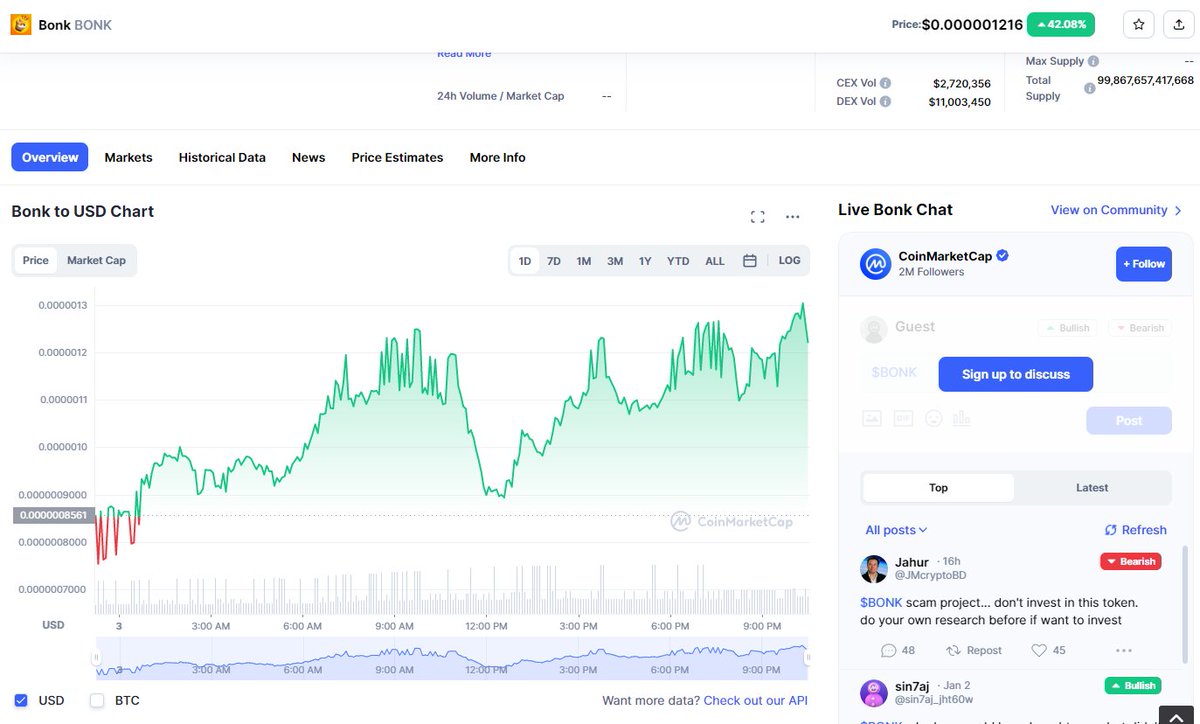Click CoinMarketCap profile avatar
1200x724 pixels.
click(x=876, y=264)
